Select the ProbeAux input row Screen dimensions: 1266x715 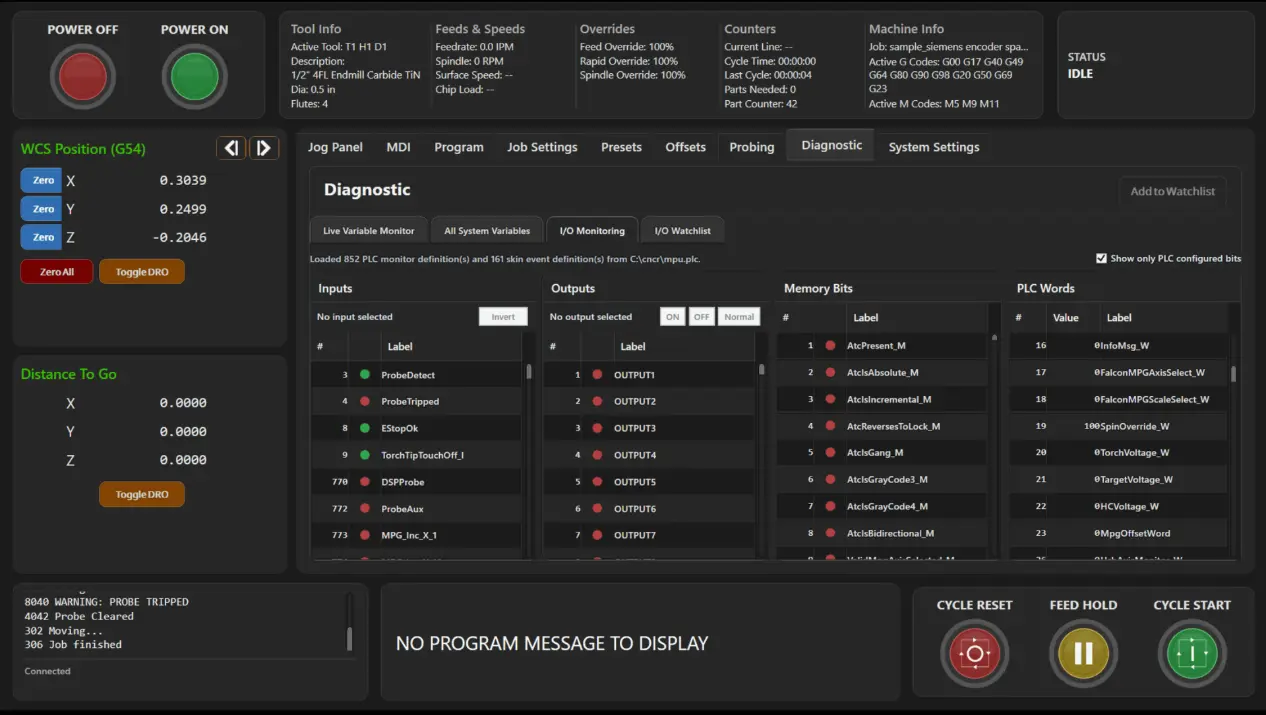coord(416,509)
